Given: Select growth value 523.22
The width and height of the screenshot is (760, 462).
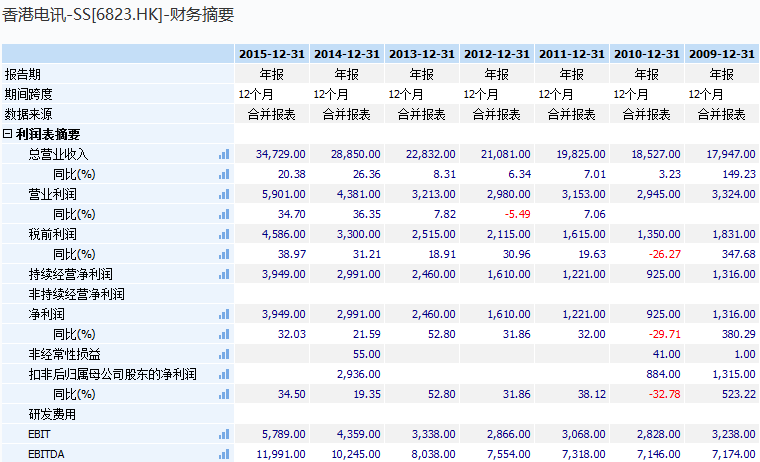Looking at the screenshot, I should [739, 394].
